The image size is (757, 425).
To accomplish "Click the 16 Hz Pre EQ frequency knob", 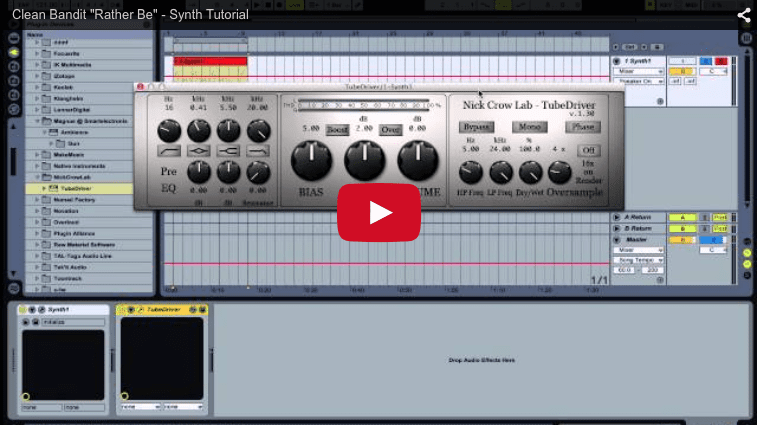I will coord(169,130).
